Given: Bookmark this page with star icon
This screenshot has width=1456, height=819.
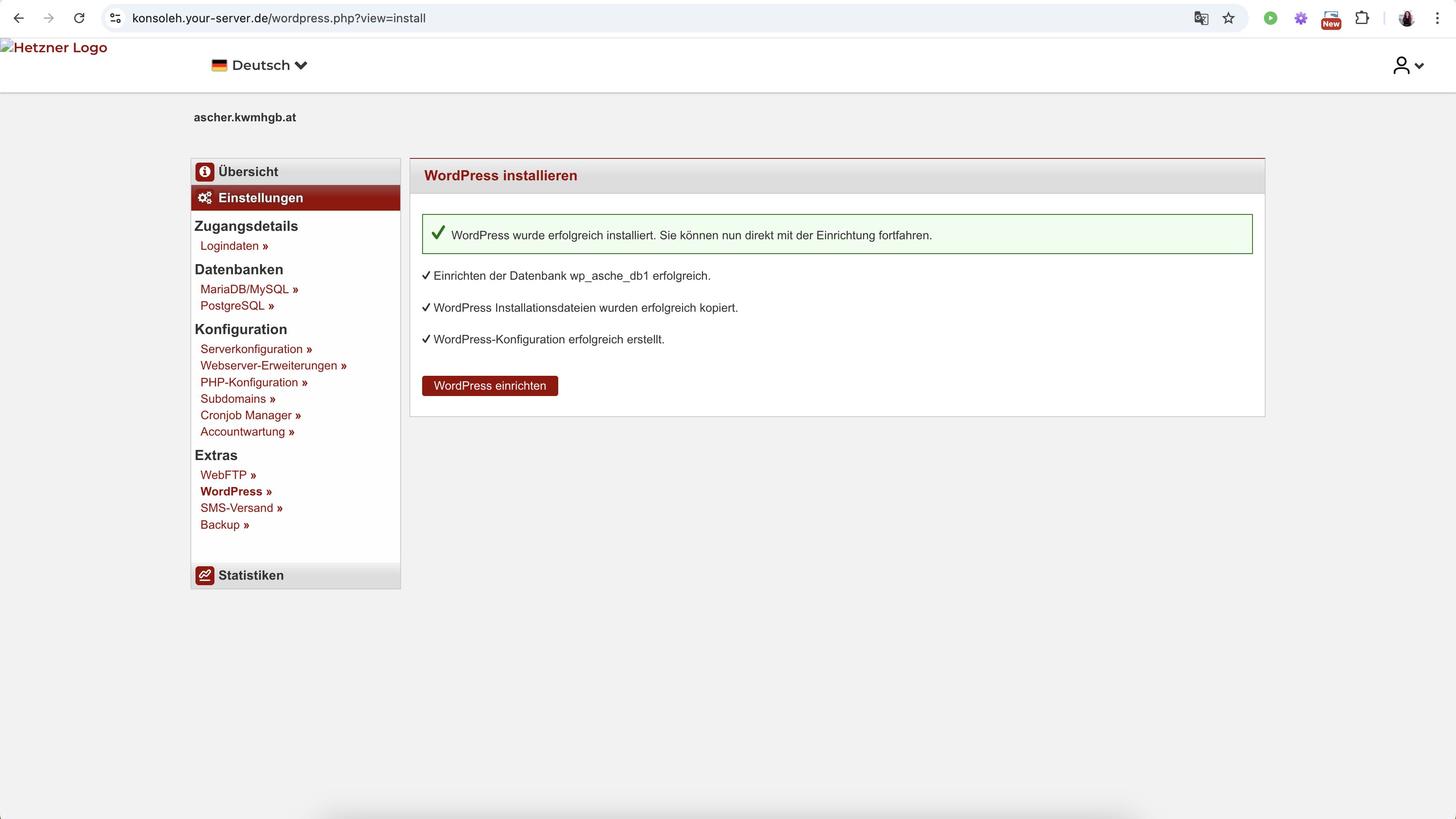Looking at the screenshot, I should pos(1228,18).
